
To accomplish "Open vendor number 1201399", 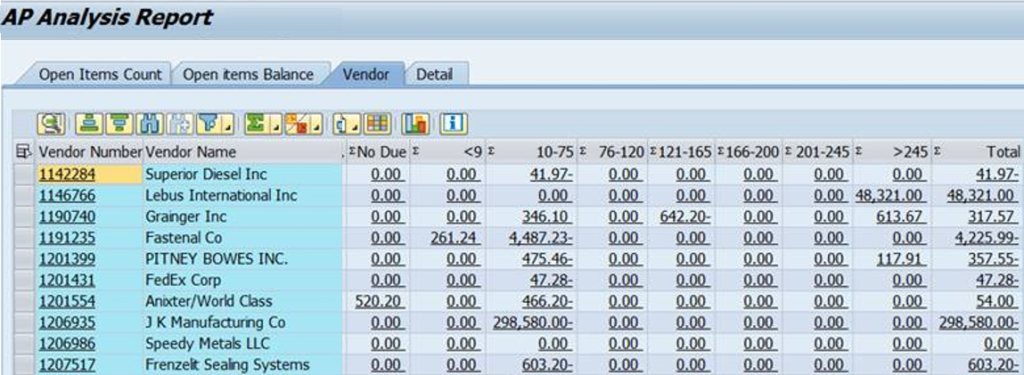I will 68,259.
